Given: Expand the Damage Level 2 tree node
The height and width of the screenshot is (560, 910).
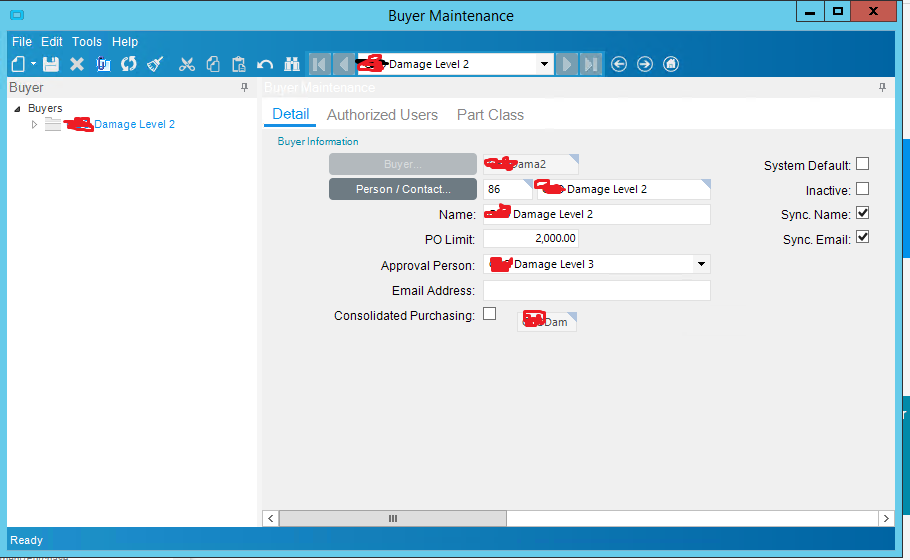Looking at the screenshot, I should click(34, 124).
